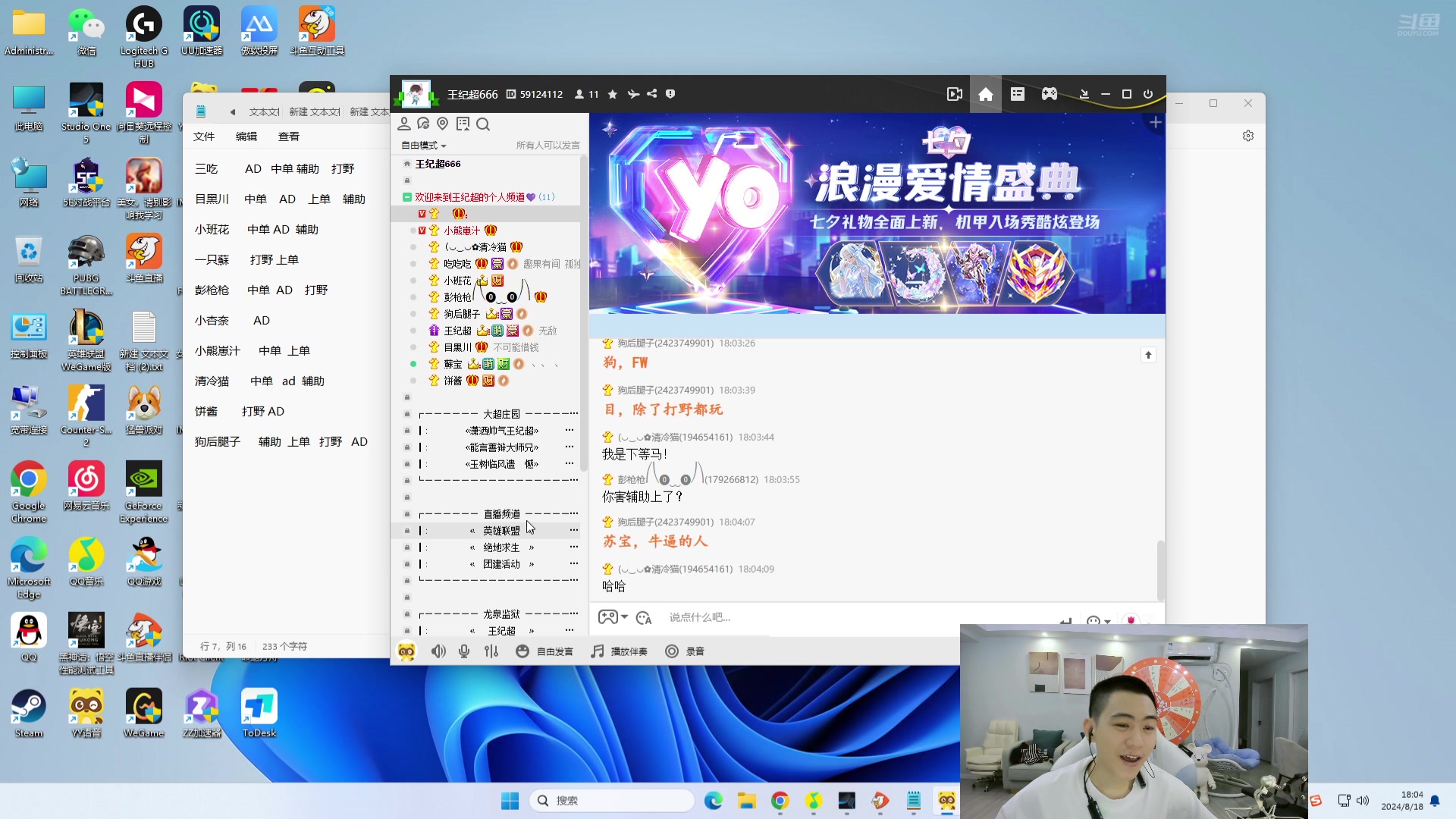Open the 浪漫爱情盛典 banner

point(877,214)
